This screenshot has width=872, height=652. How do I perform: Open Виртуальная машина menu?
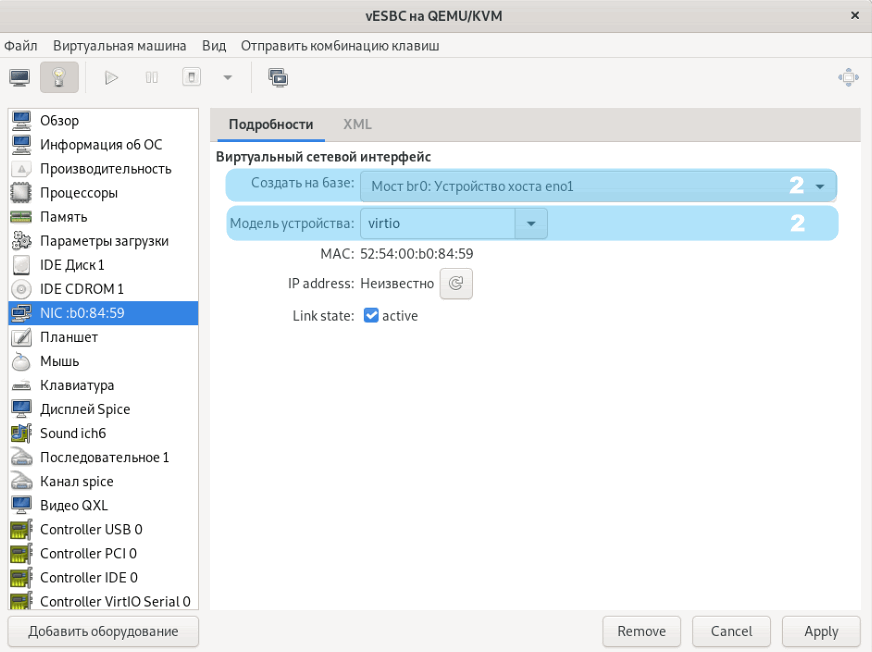120,46
